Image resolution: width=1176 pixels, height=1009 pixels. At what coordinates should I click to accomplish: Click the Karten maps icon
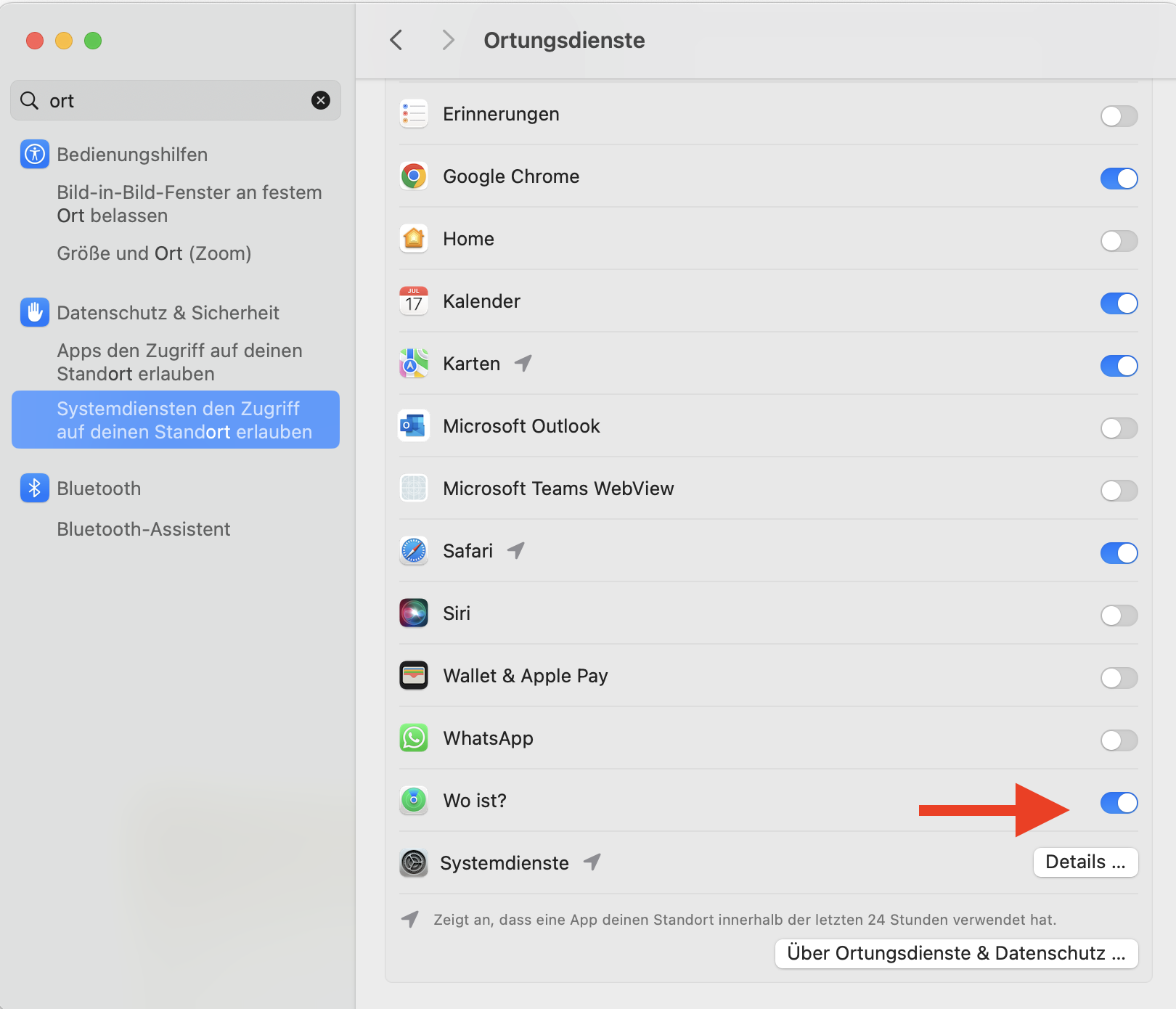click(414, 364)
